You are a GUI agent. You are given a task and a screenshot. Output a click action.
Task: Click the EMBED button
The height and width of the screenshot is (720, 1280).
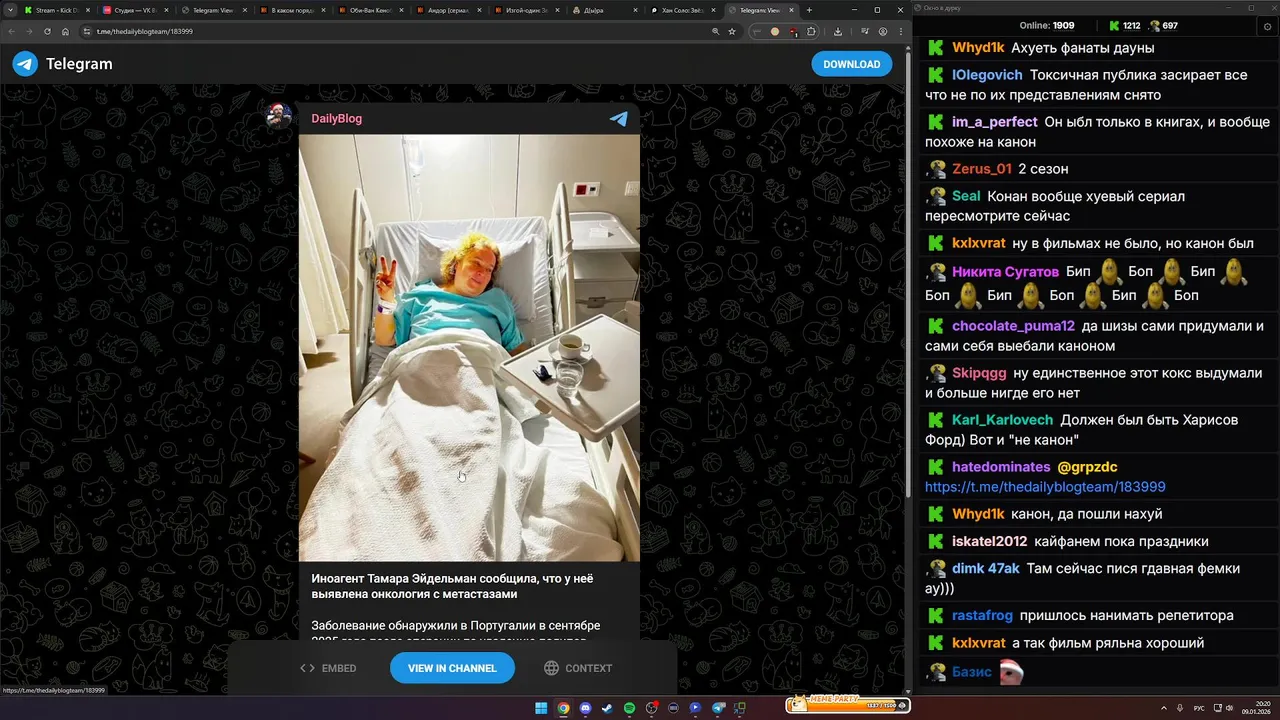point(328,668)
